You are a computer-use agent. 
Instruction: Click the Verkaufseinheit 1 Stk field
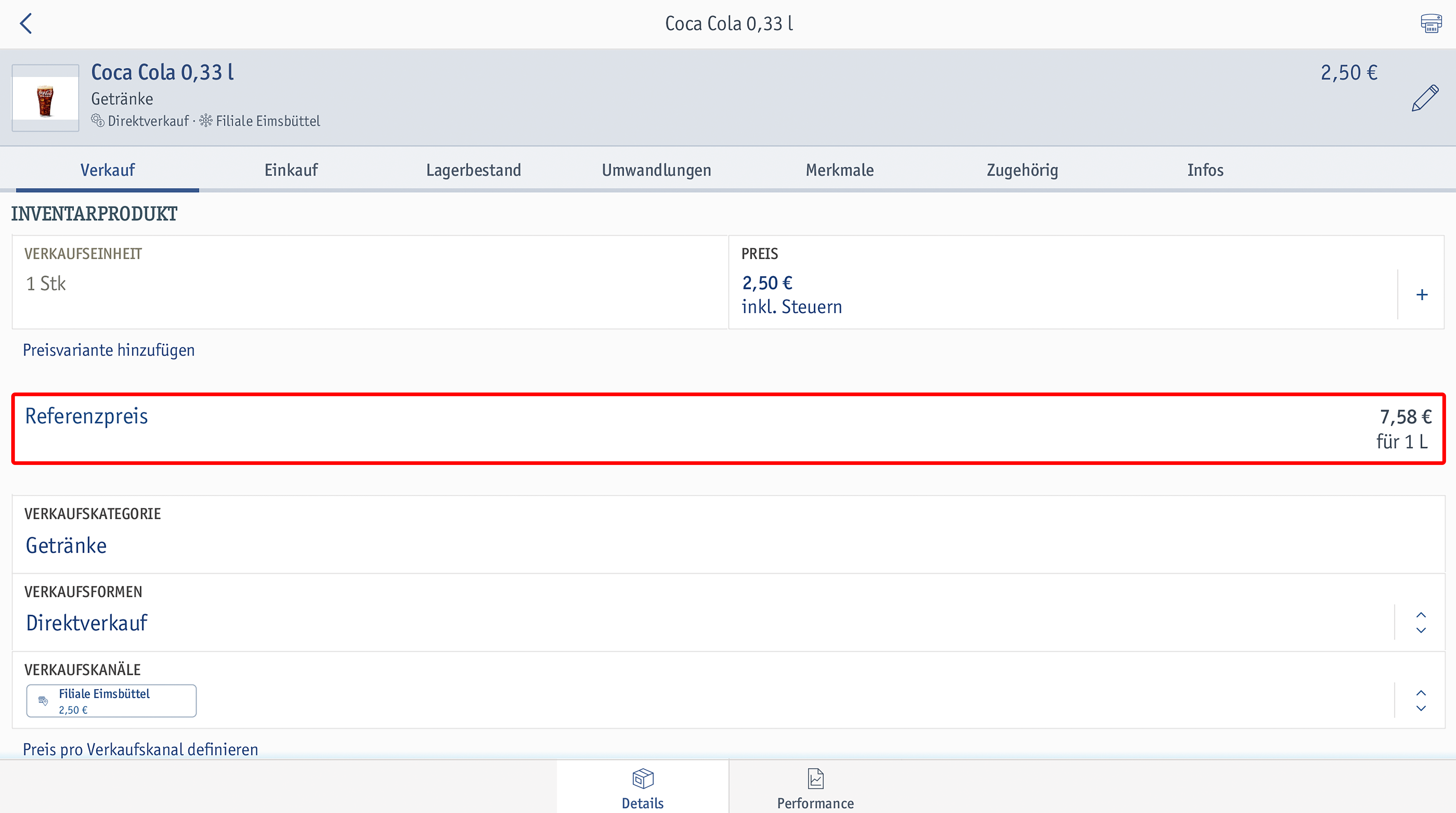[370, 282]
